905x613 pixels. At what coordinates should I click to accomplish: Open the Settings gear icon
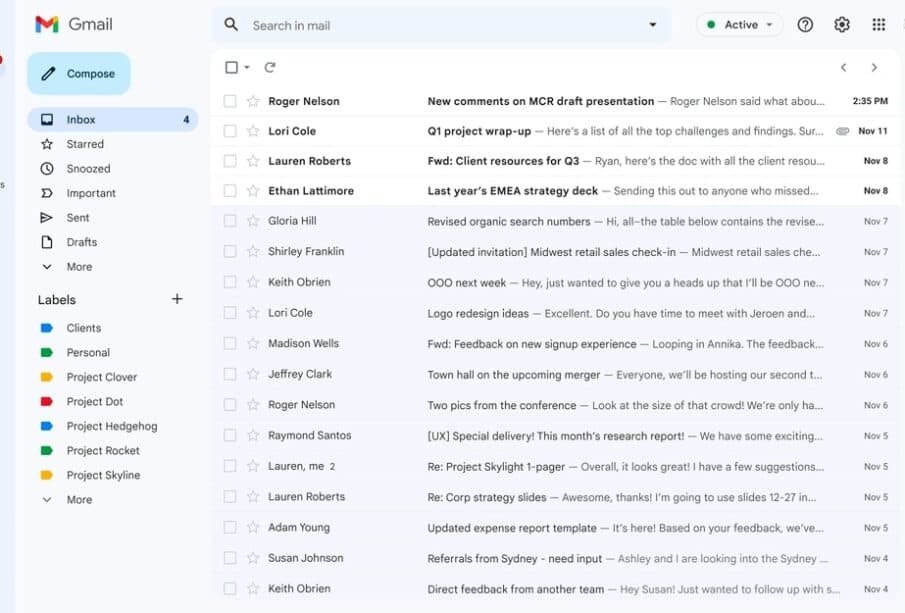[x=842, y=25]
